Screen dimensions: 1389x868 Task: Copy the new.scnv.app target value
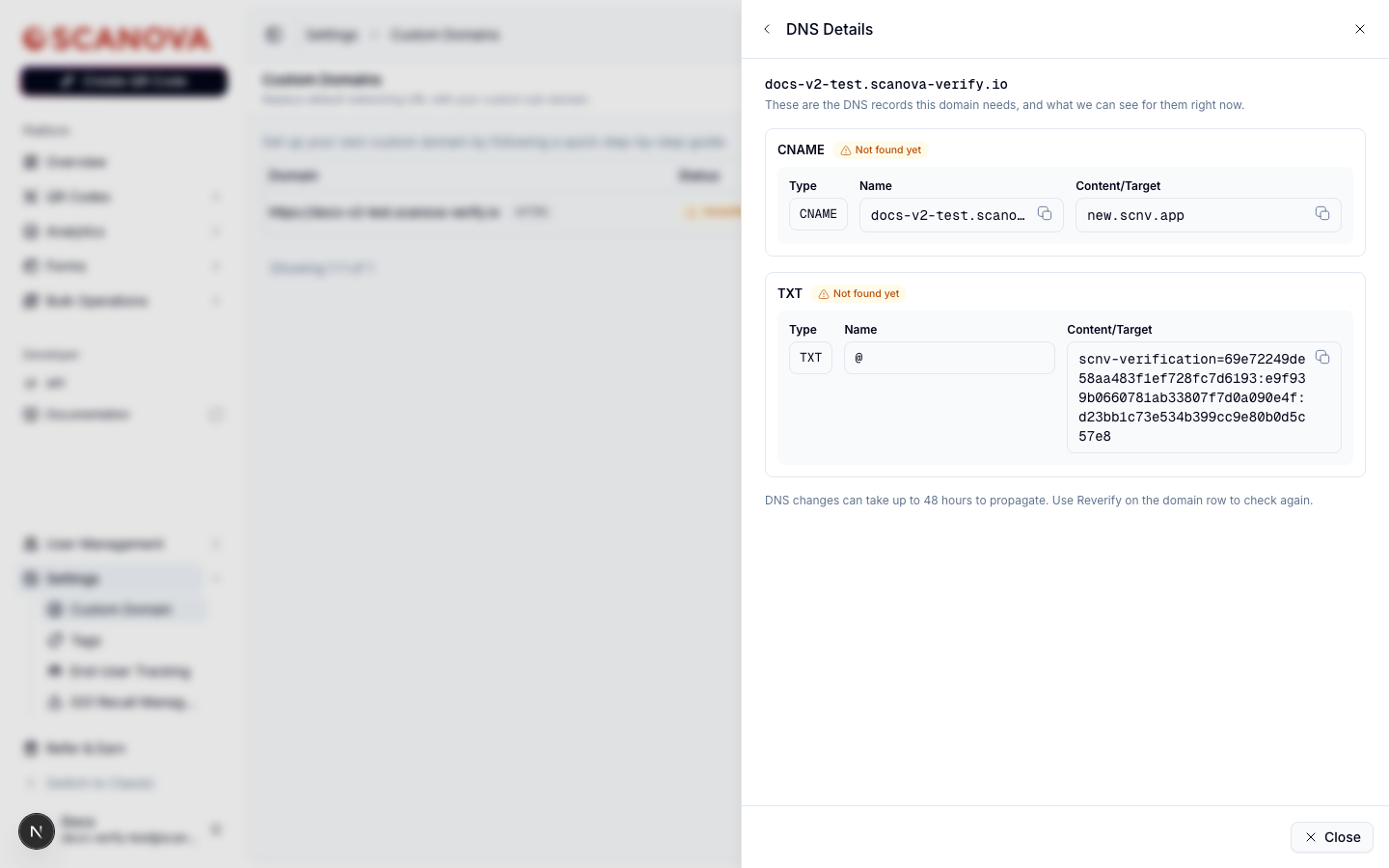pyautogui.click(x=1322, y=213)
